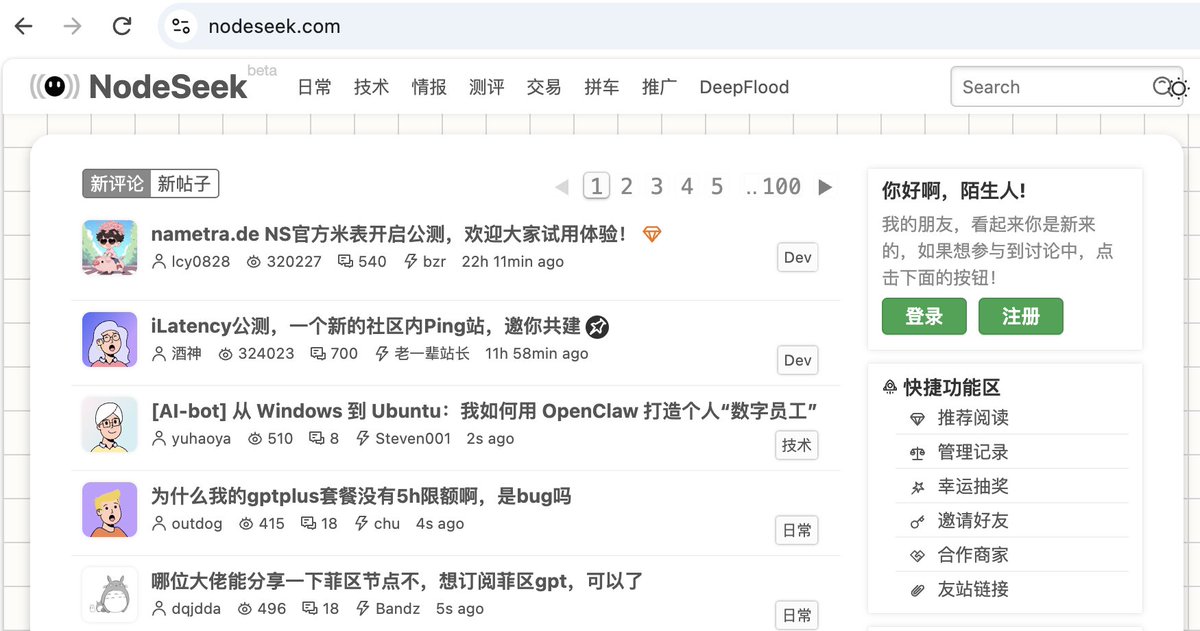The width and height of the screenshot is (1200, 631).
Task: Click the 540 comments count
Action: [x=362, y=262]
